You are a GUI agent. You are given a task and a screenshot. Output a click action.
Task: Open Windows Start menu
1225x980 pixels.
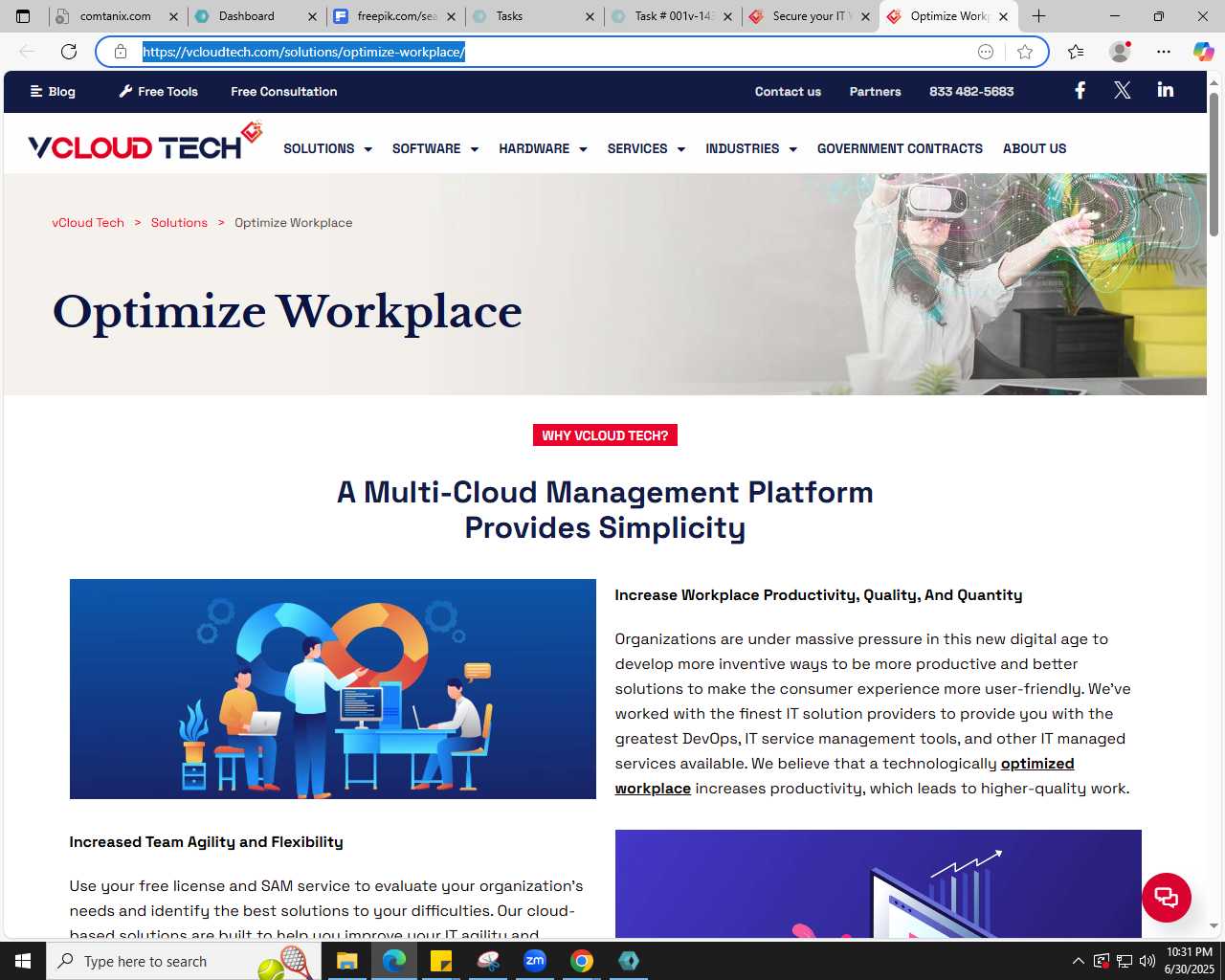(x=23, y=961)
